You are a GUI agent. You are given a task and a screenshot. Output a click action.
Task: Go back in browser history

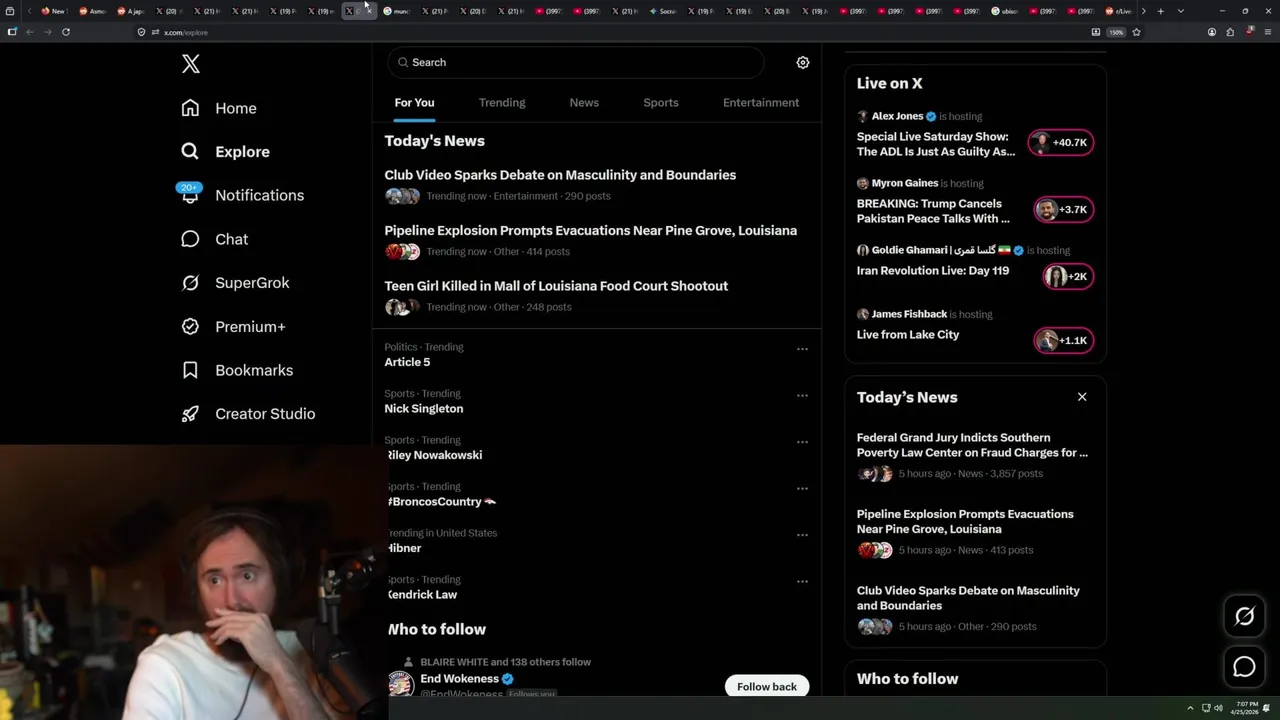pos(30,32)
